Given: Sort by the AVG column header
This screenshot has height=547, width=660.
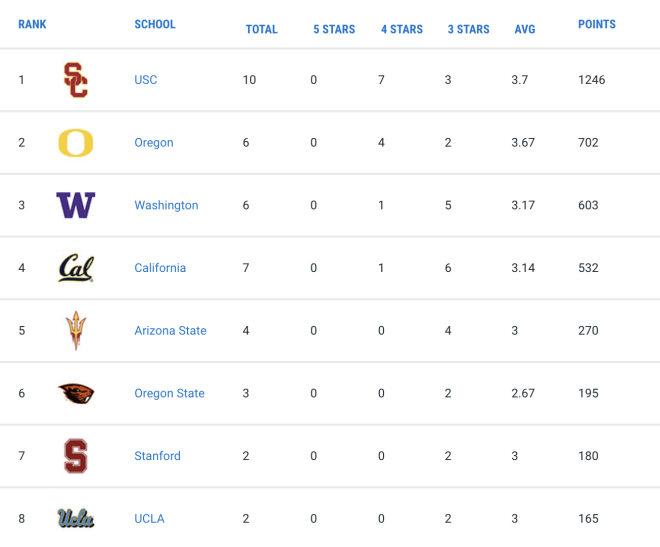Looking at the screenshot, I should [525, 29].
